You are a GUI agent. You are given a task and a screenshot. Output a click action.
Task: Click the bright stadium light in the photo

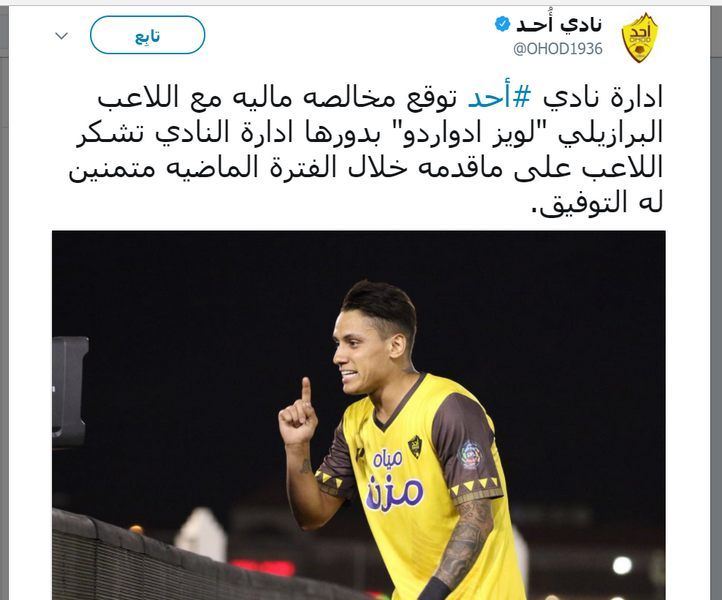click(x=622, y=565)
